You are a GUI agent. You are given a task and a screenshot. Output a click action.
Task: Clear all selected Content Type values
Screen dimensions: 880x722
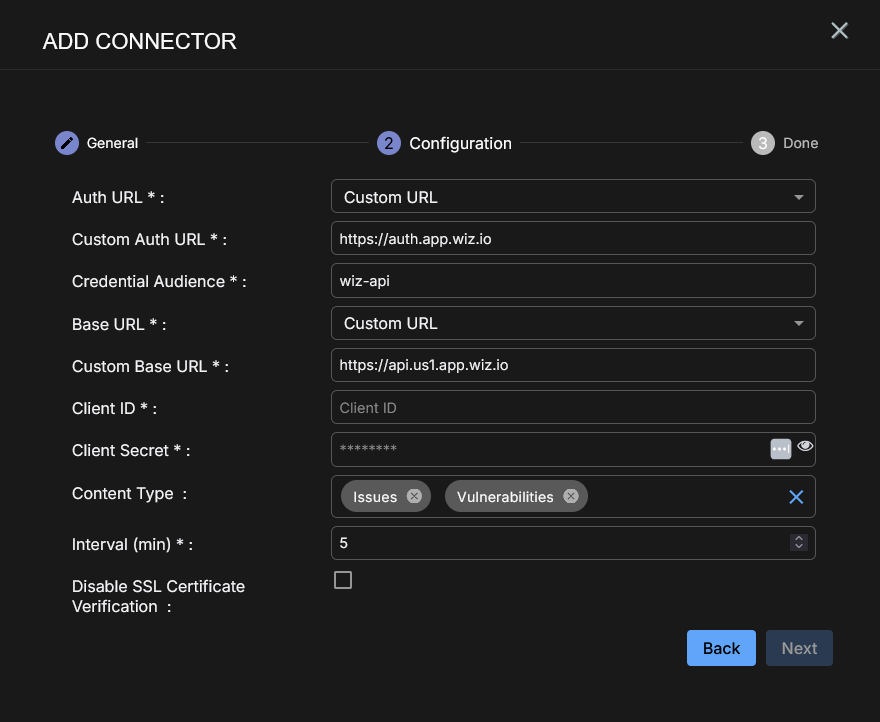pos(796,497)
